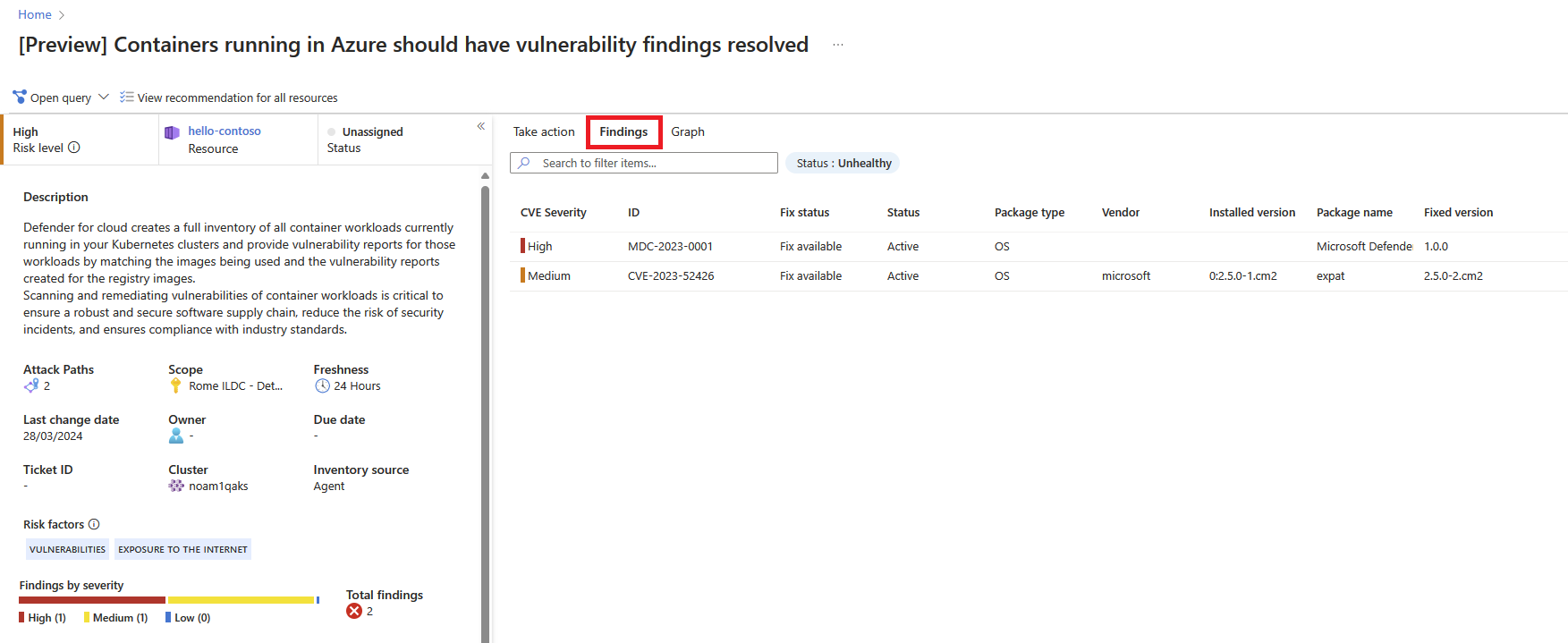This screenshot has height=643, width=1568.
Task: Click the Medium (1) legend entry
Action: (x=115, y=618)
